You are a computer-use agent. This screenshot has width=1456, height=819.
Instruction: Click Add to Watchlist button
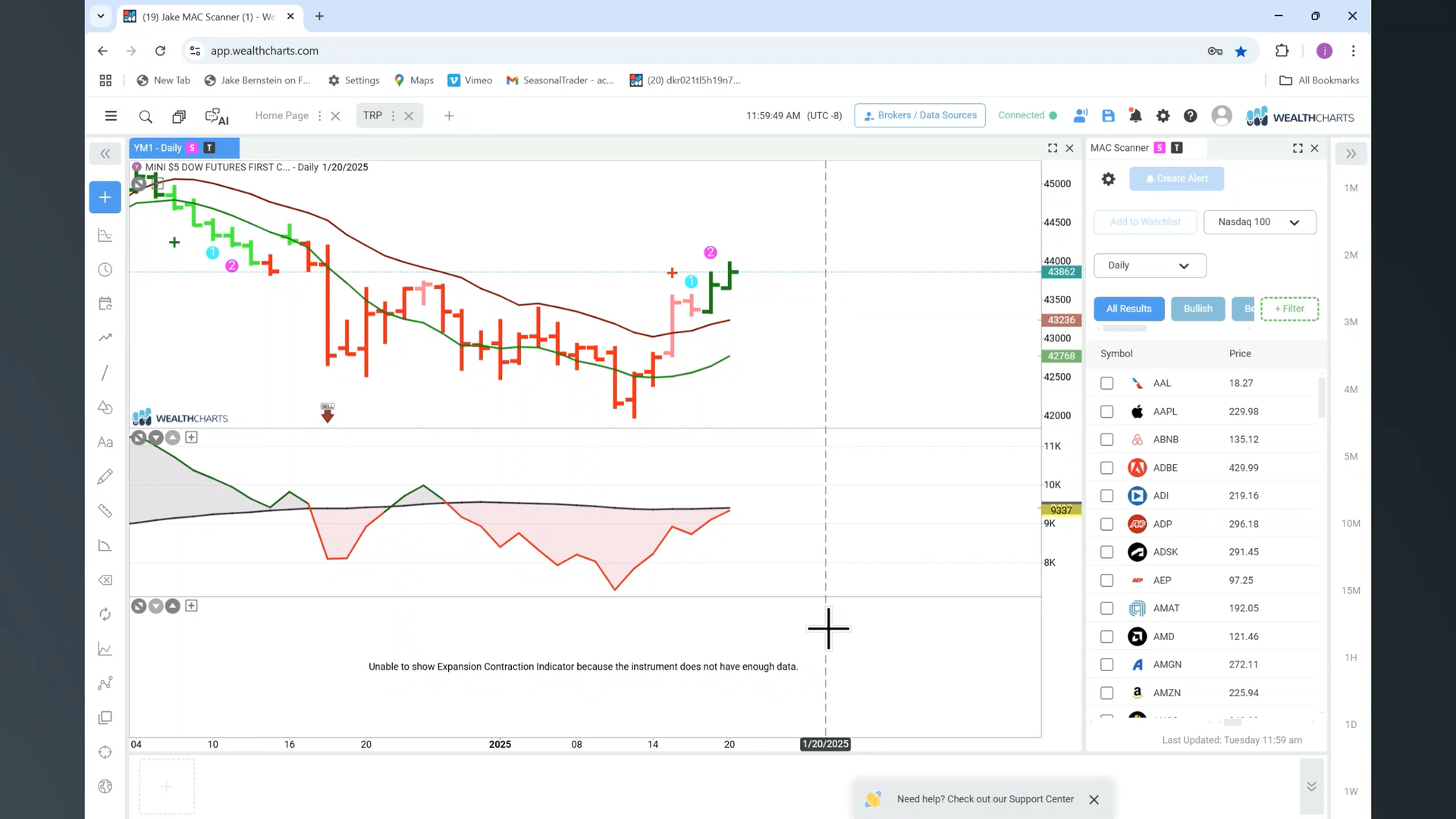[x=1145, y=222]
